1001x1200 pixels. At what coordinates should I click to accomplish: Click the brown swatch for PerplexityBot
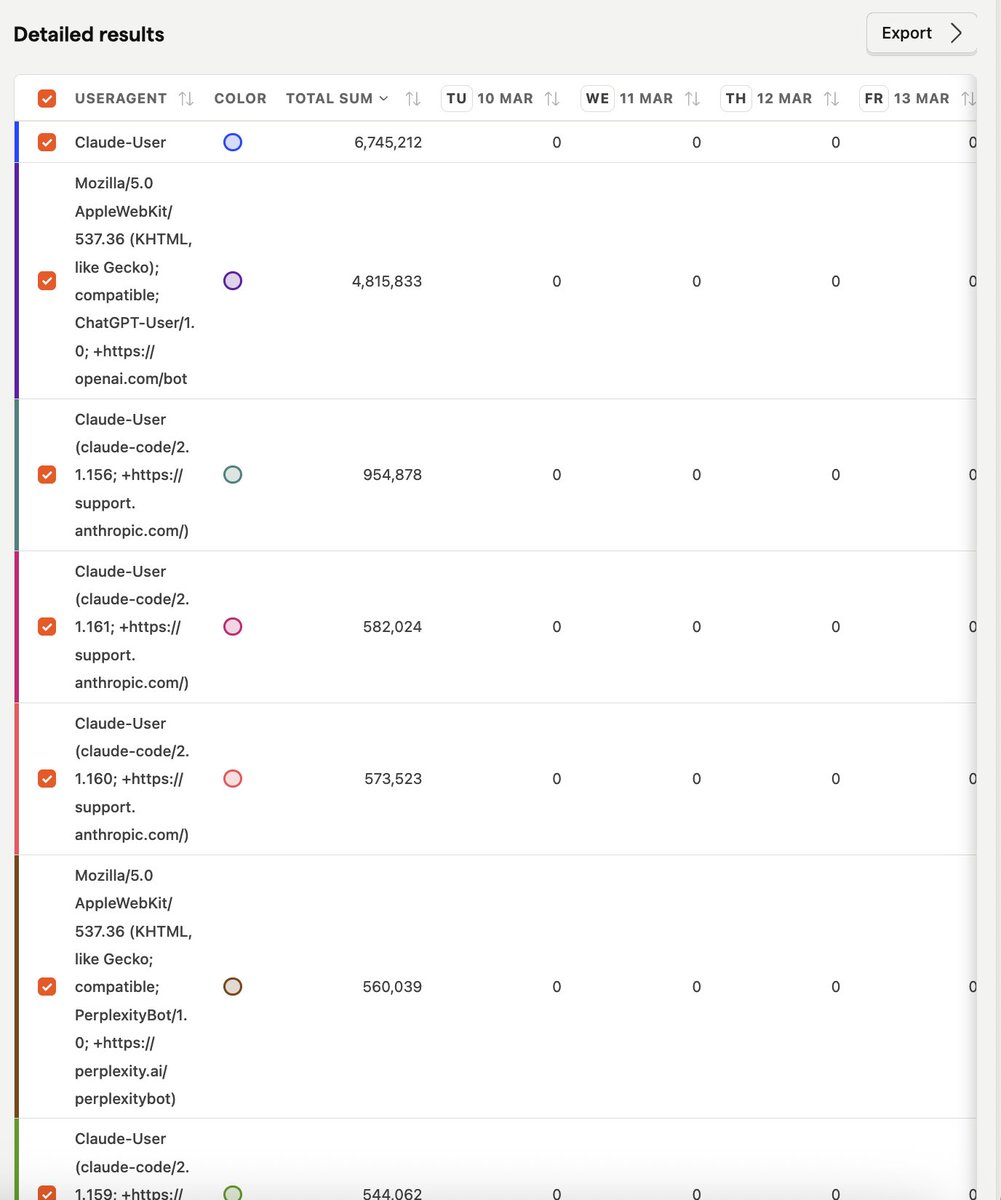(233, 986)
